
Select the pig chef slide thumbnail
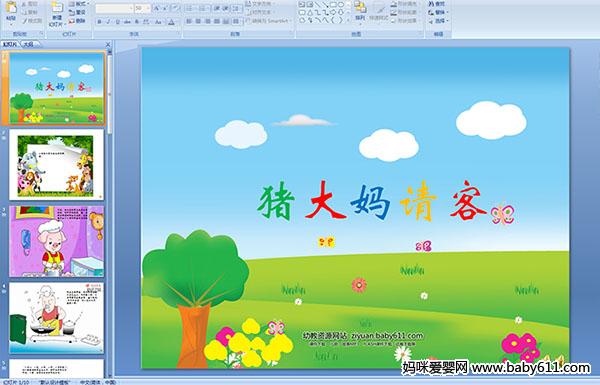(x=57, y=241)
